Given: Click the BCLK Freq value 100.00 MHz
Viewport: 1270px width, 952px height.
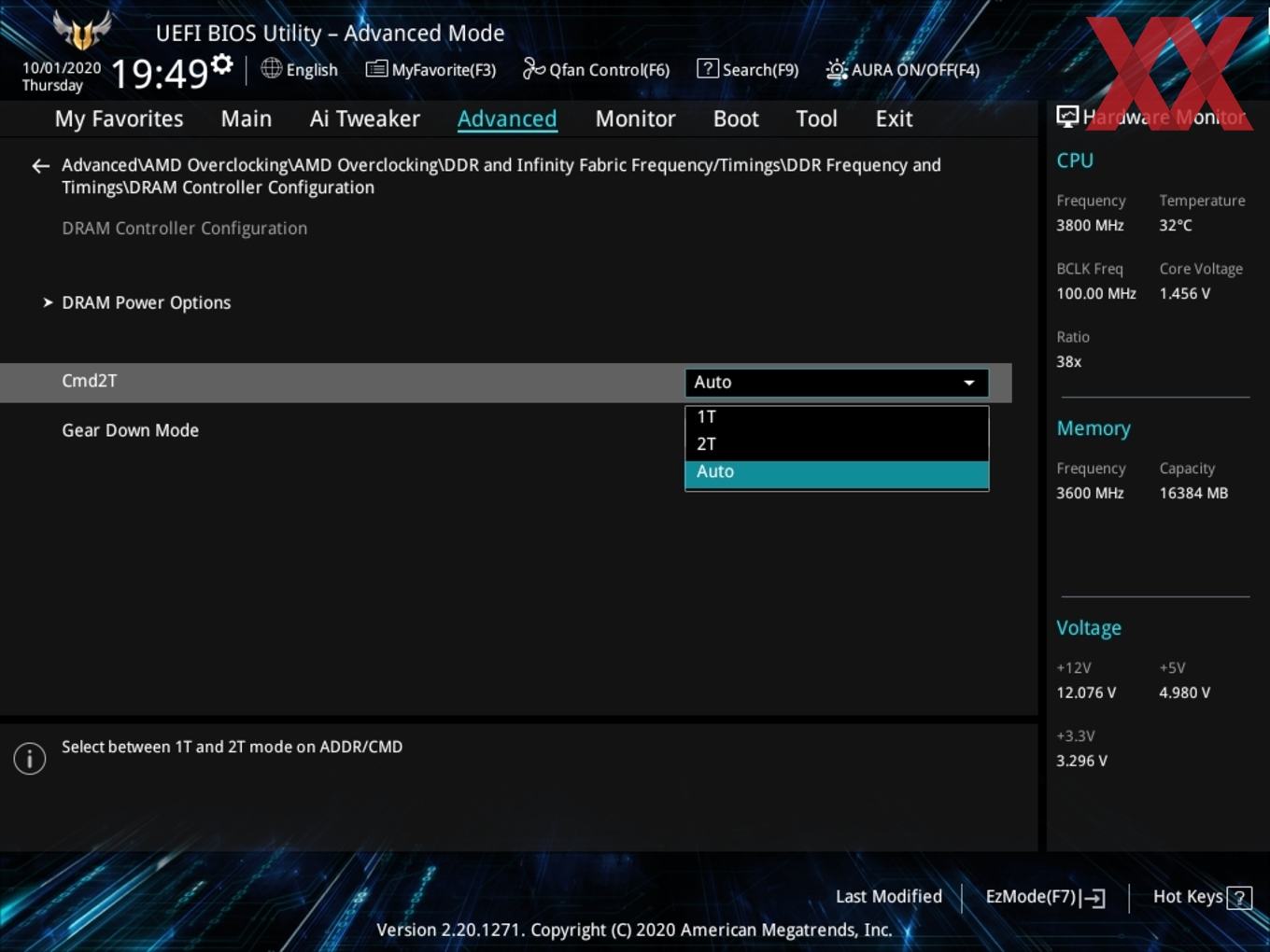Looking at the screenshot, I should click(1096, 293).
